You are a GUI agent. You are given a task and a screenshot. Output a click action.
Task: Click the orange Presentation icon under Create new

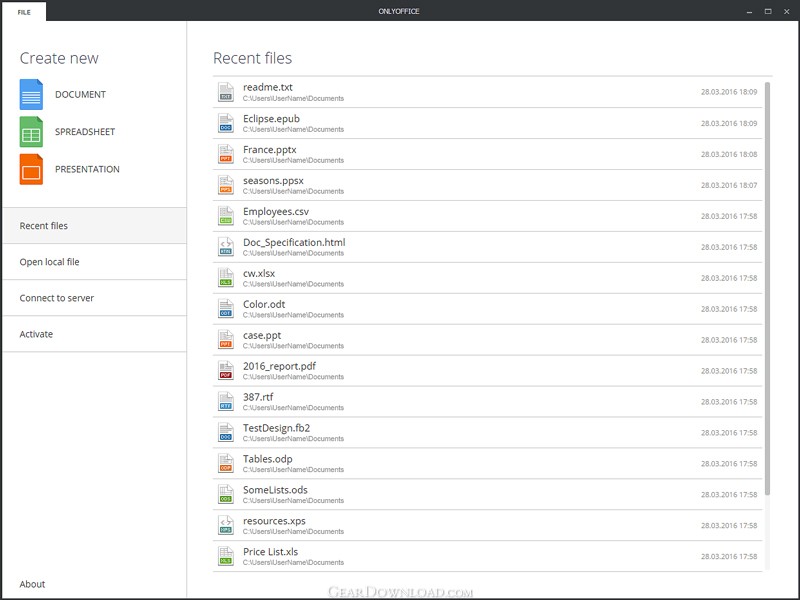click(x=31, y=169)
